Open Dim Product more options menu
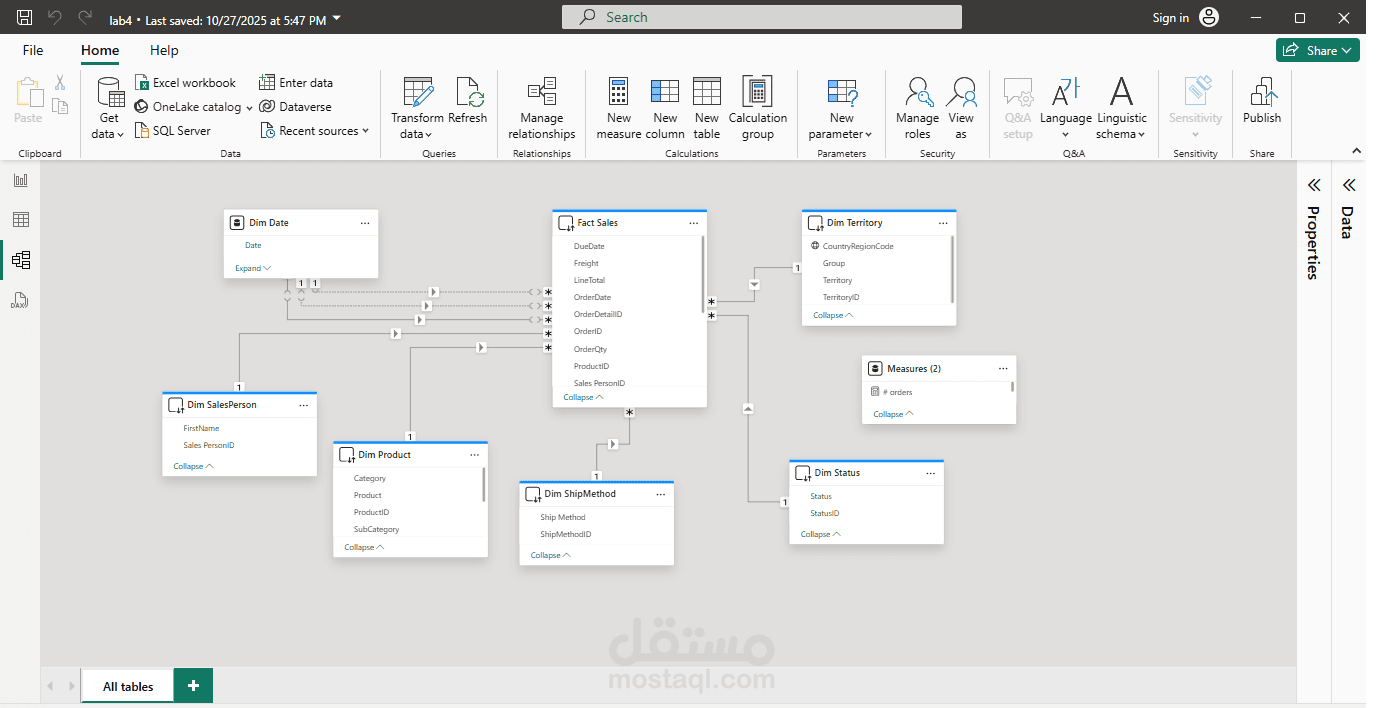The image size is (1385, 708). tap(475, 455)
